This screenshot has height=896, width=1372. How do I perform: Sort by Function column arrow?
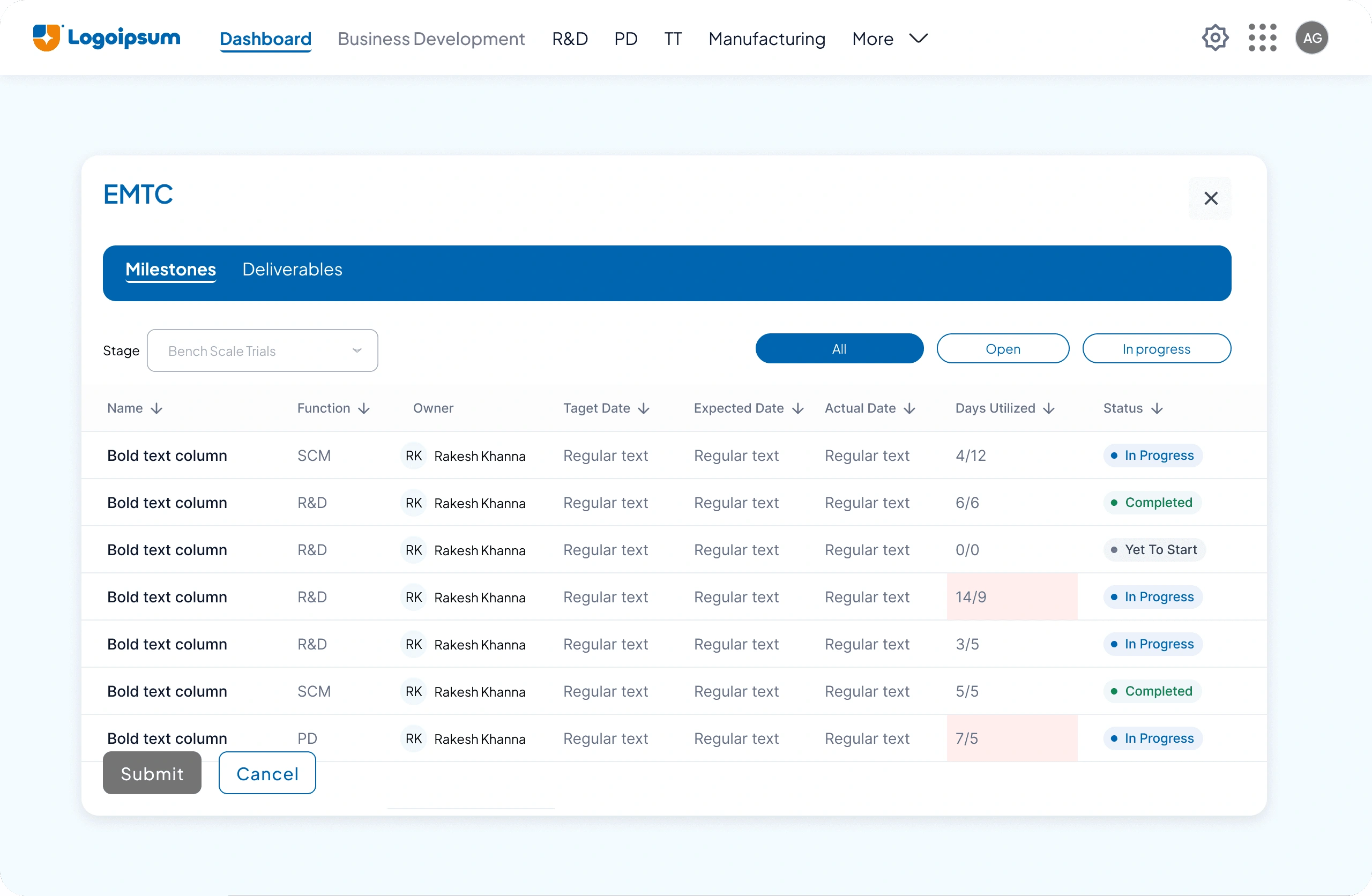click(x=364, y=409)
